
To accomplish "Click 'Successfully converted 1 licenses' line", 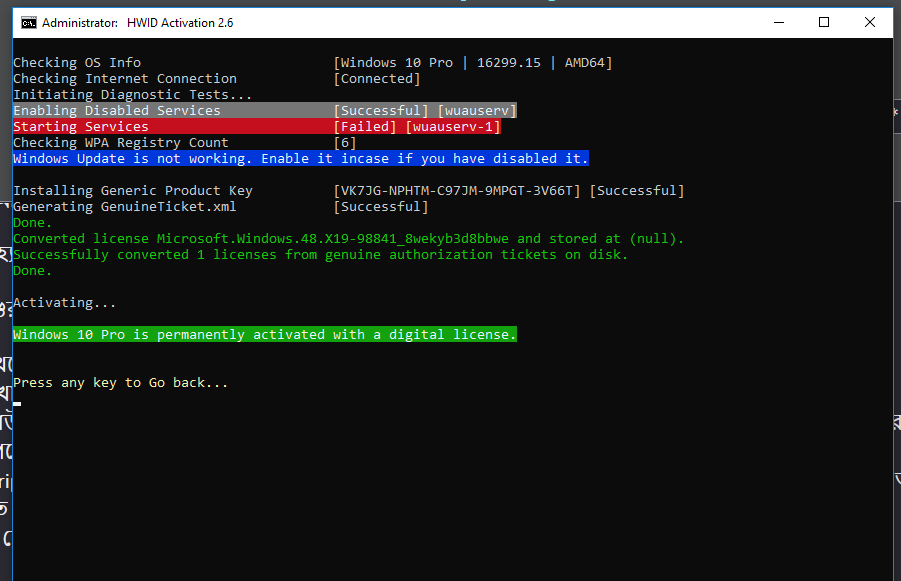I will (321, 255).
